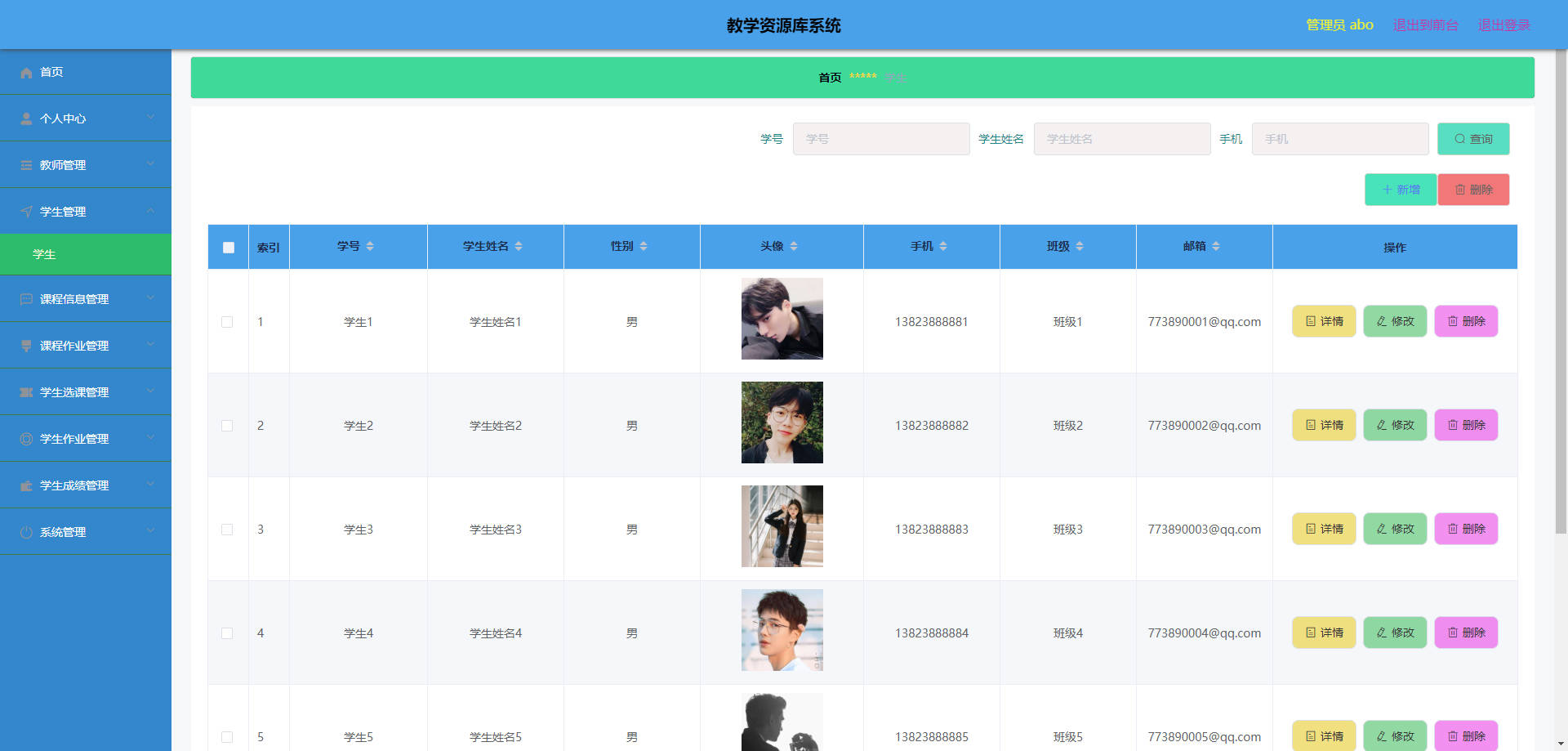Check the checkbox for row 学生1
This screenshot has width=1568, height=751.
click(x=227, y=322)
